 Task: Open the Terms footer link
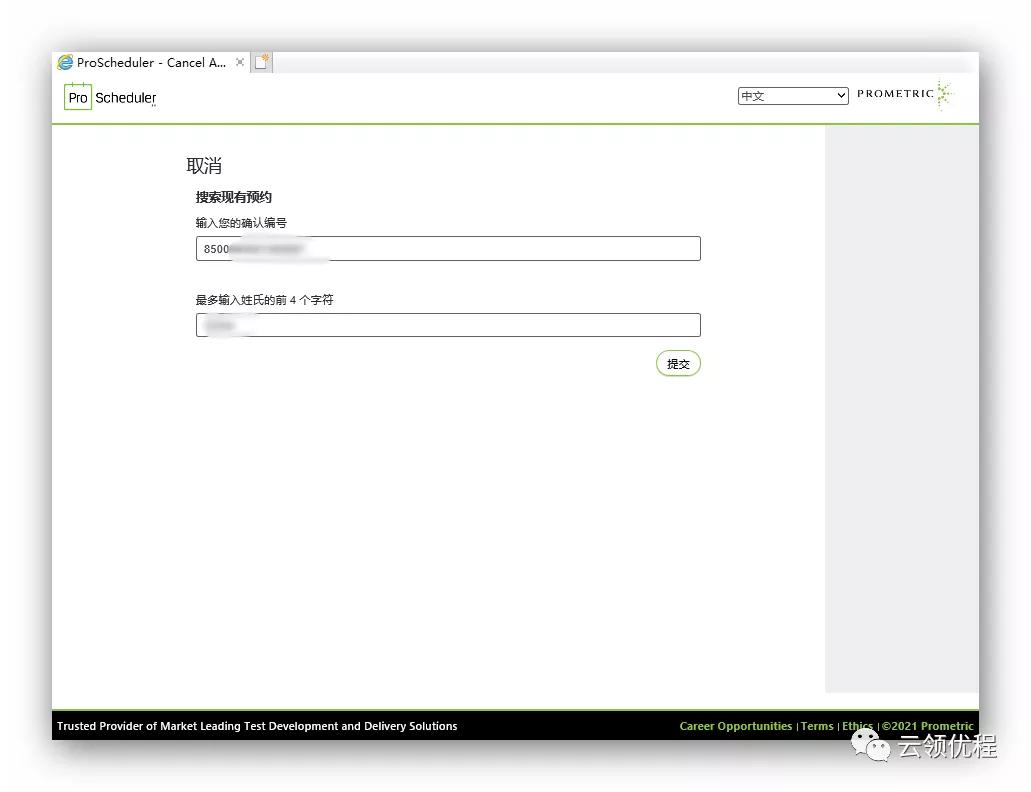pos(817,726)
